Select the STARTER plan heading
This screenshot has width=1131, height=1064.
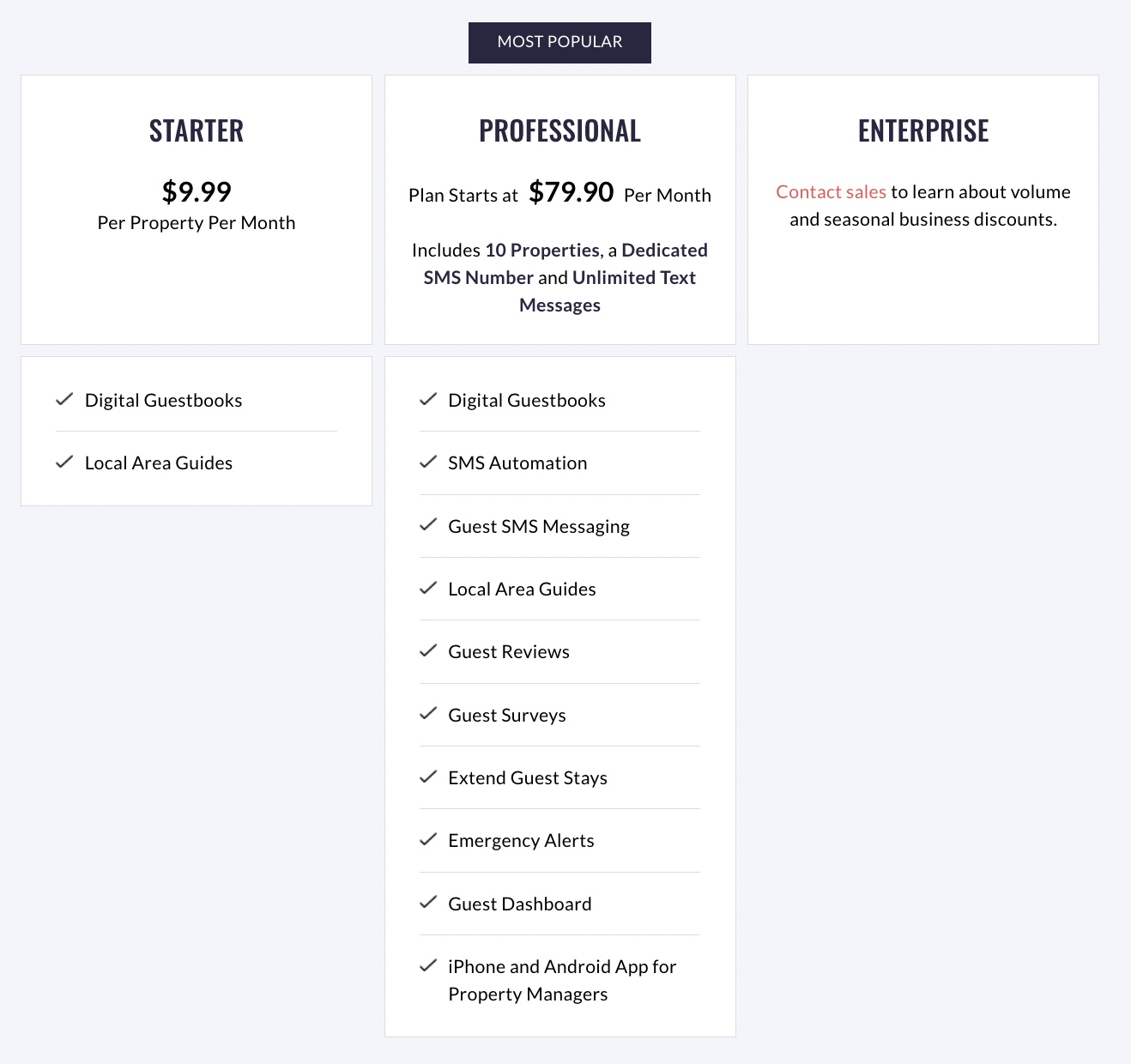(197, 131)
